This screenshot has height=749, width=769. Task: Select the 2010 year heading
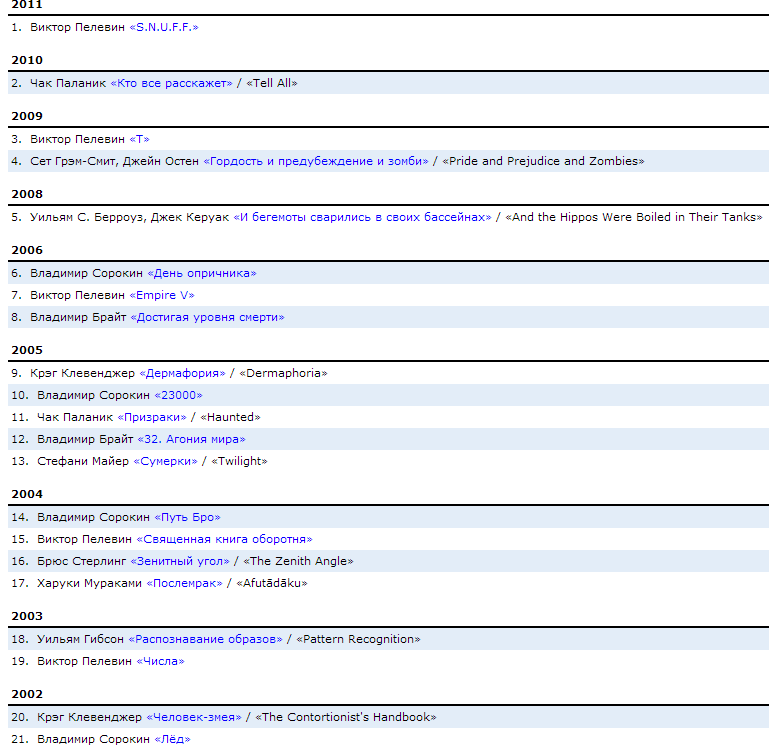click(27, 60)
